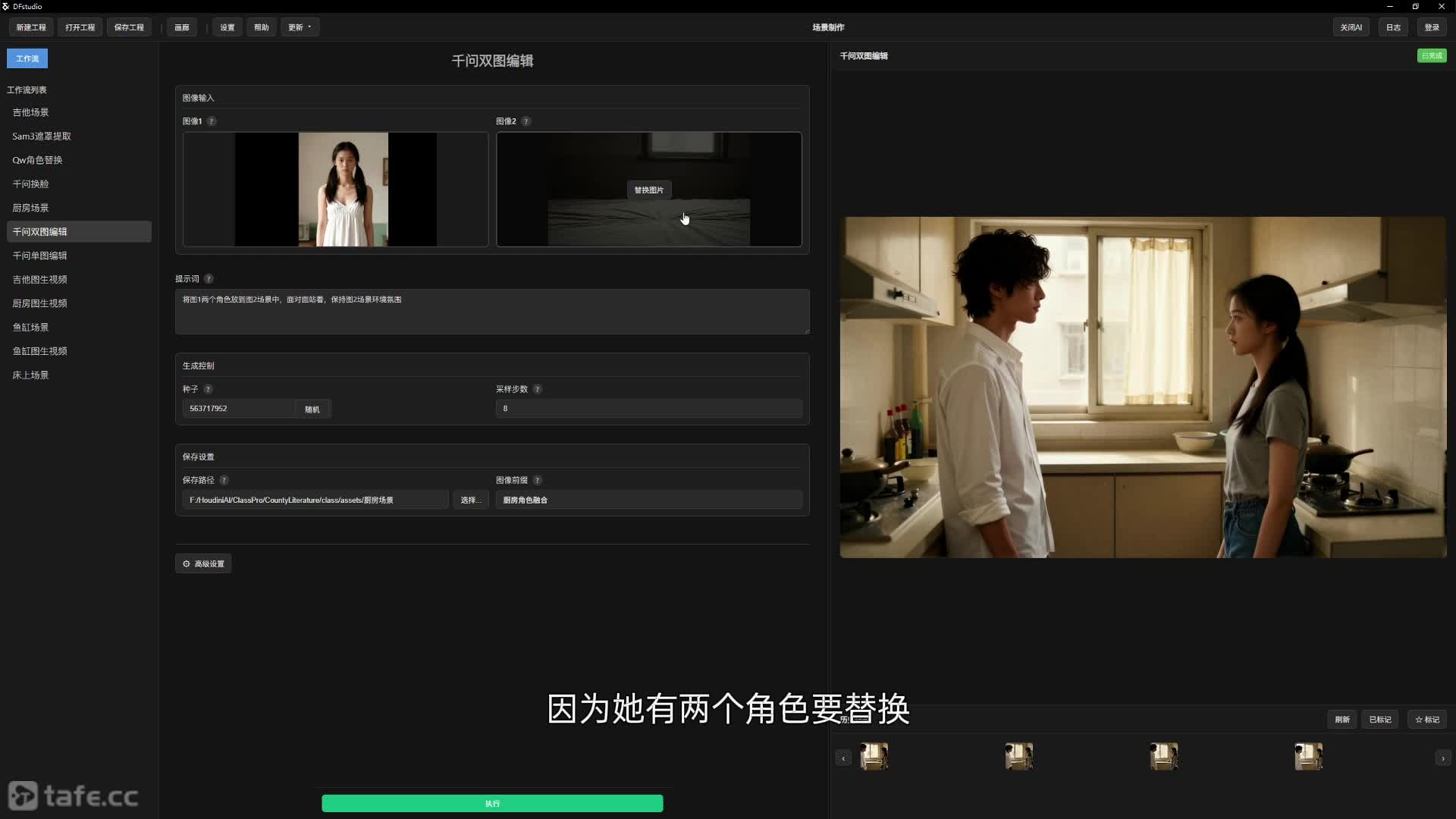Click the help icon beside 保存路径
This screenshot has width=1456, height=819.
224,480
